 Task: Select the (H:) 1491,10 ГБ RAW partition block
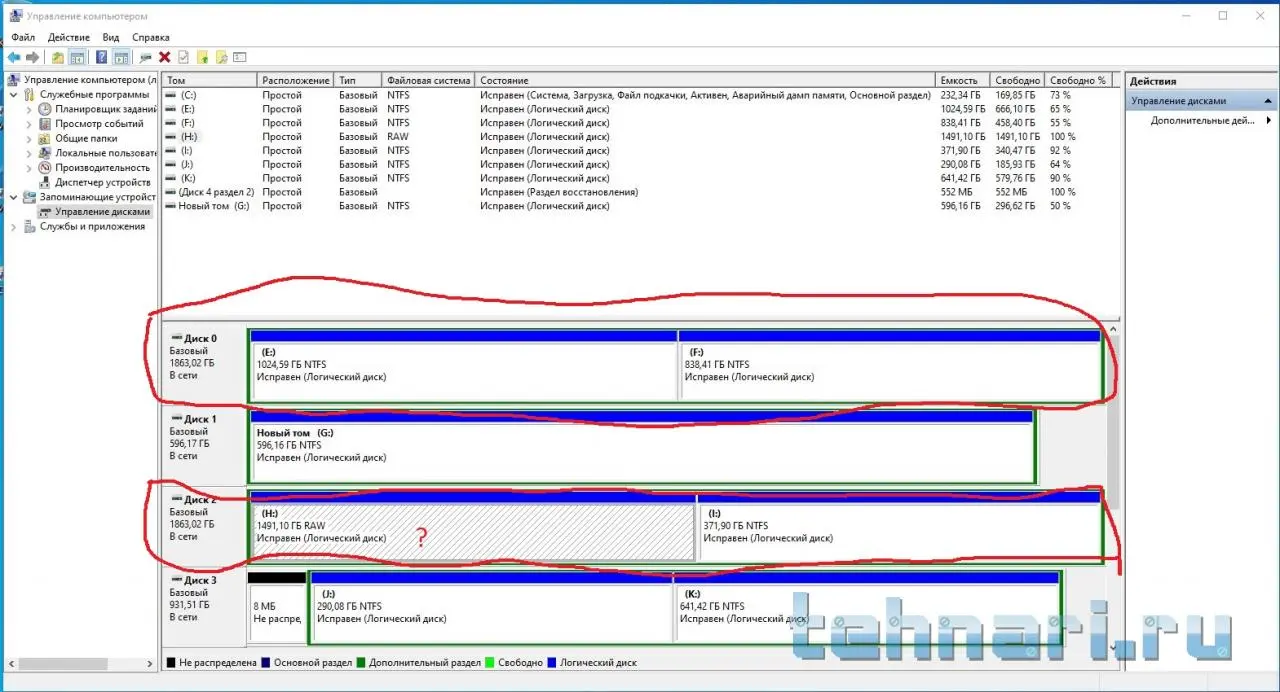[x=472, y=527]
